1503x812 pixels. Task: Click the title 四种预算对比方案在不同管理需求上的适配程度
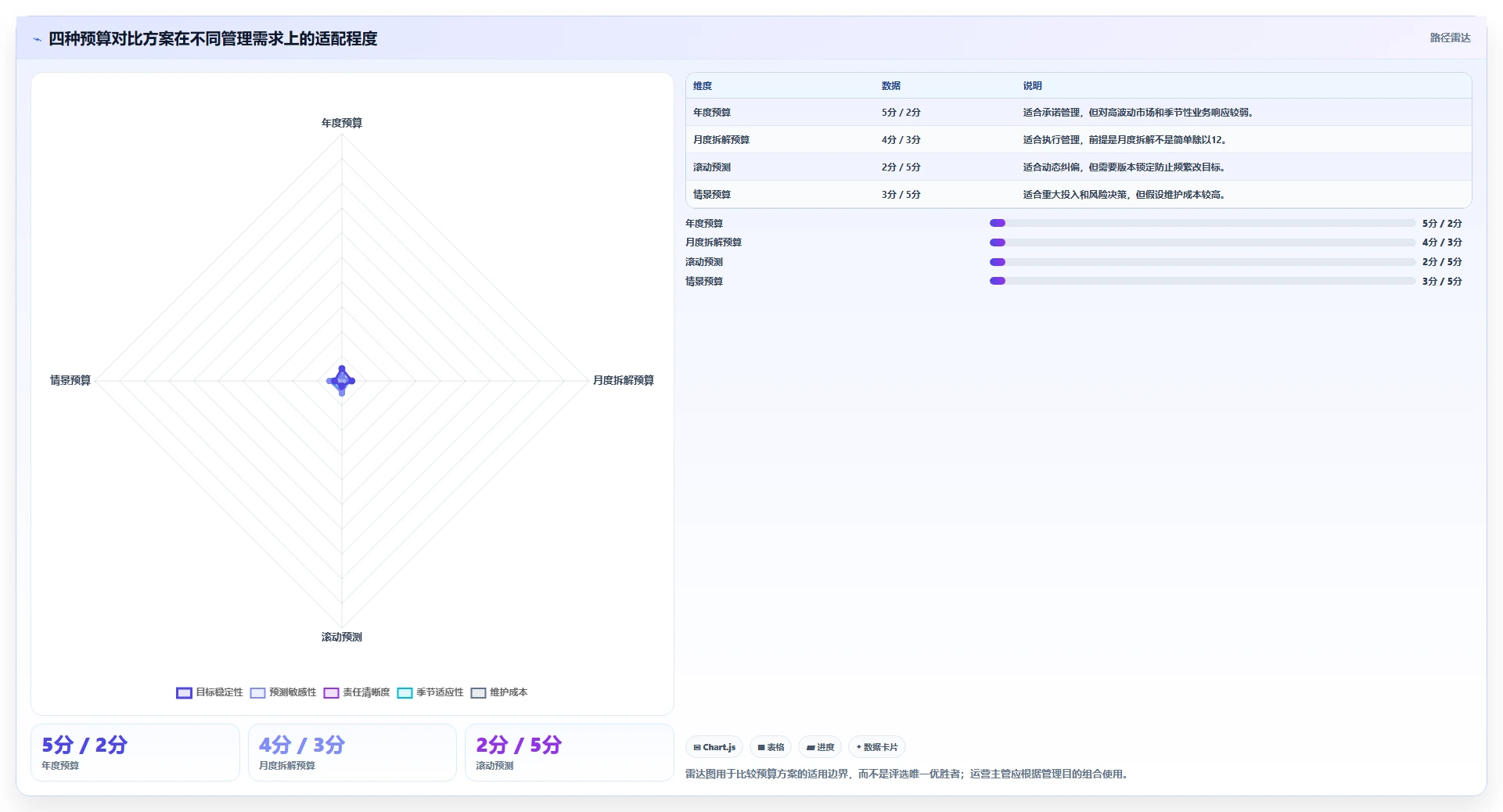[x=213, y=38]
